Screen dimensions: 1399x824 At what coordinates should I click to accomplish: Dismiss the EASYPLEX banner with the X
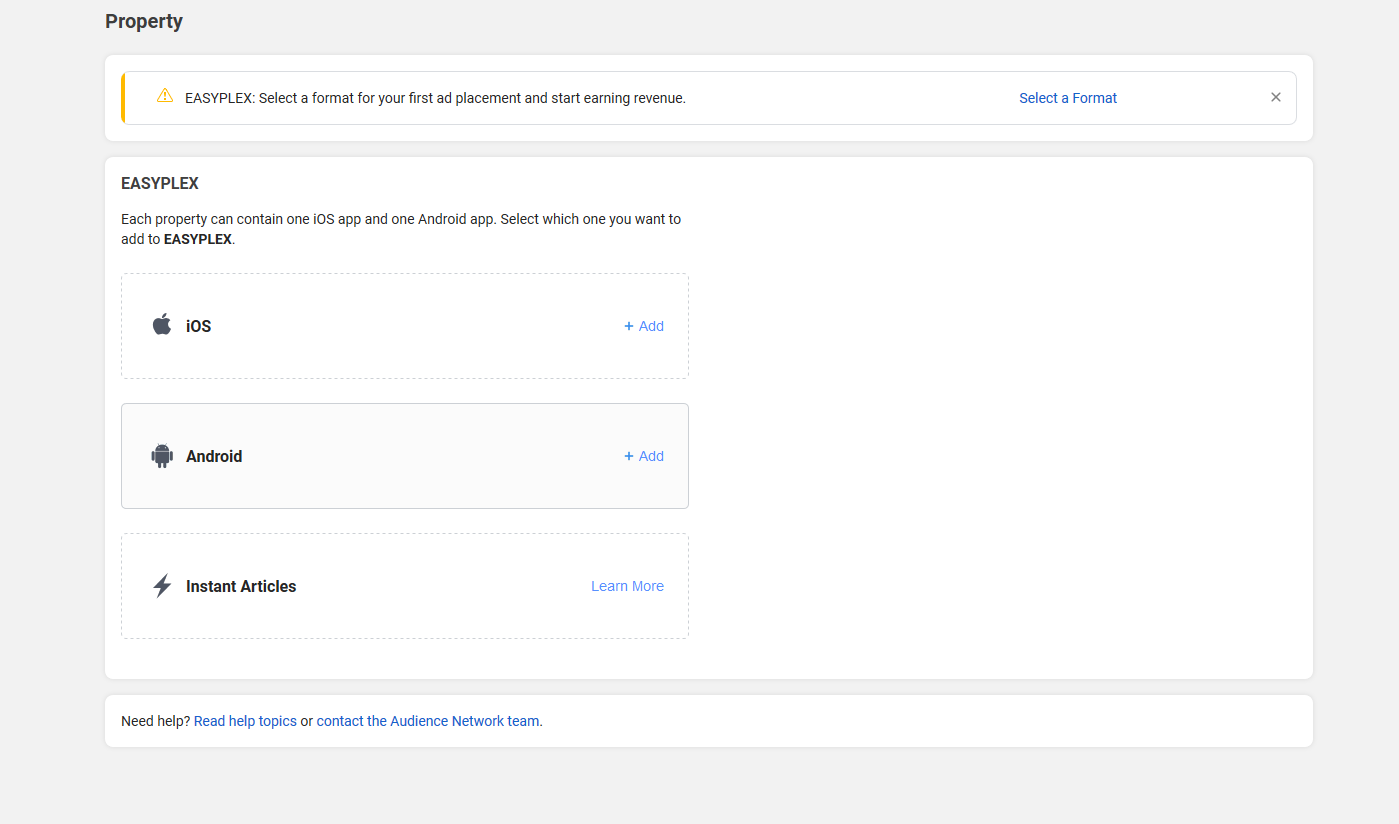point(1275,96)
